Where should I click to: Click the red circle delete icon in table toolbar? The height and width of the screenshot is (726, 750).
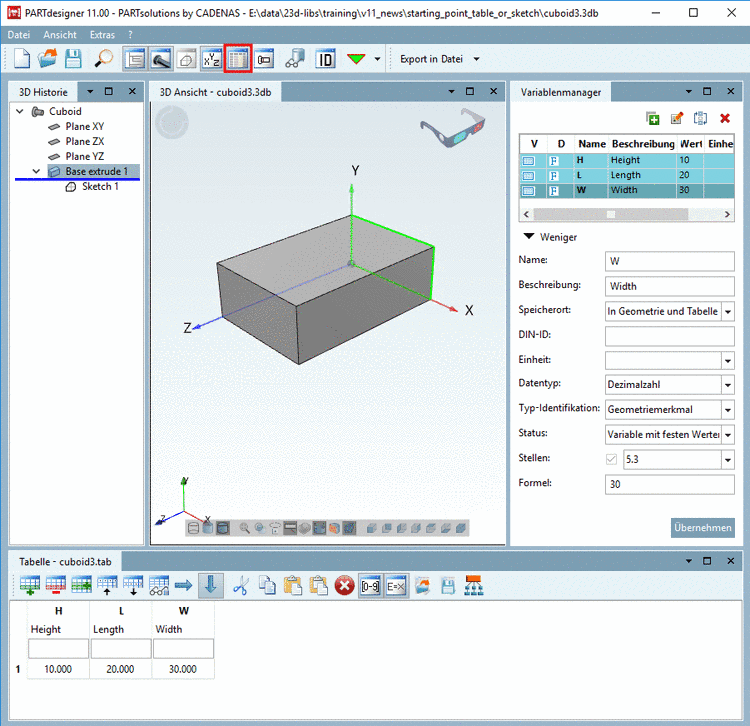pos(345,586)
